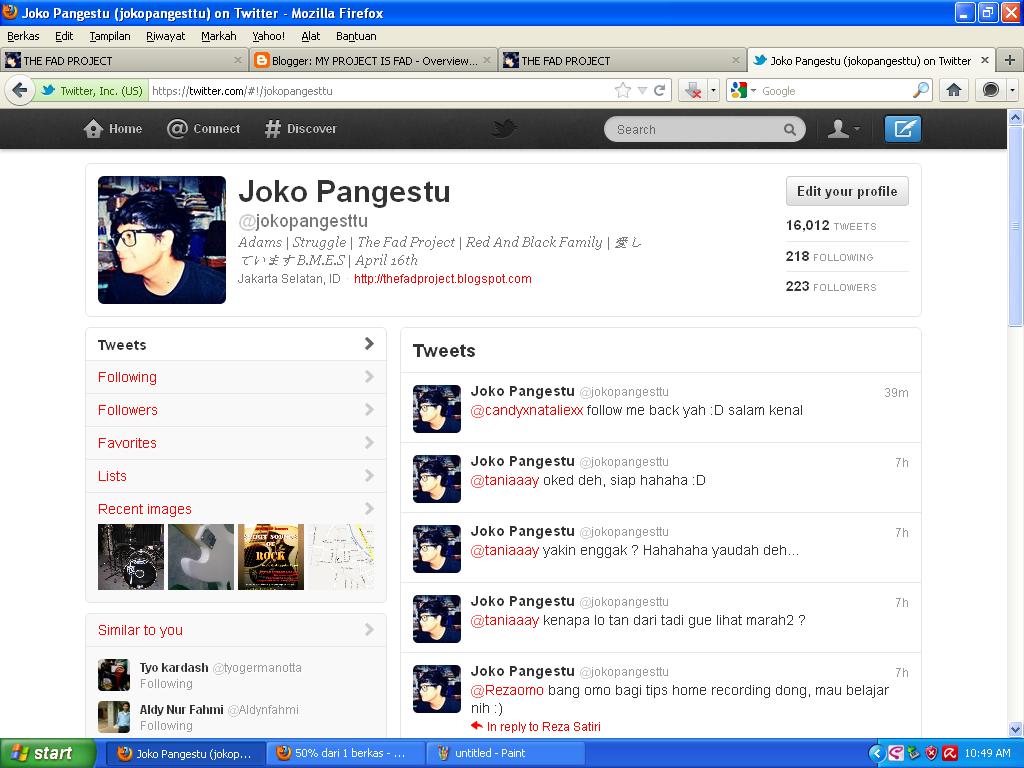1024x768 pixels.
Task: Open the drum kit recent image thumbnail
Action: pos(131,556)
